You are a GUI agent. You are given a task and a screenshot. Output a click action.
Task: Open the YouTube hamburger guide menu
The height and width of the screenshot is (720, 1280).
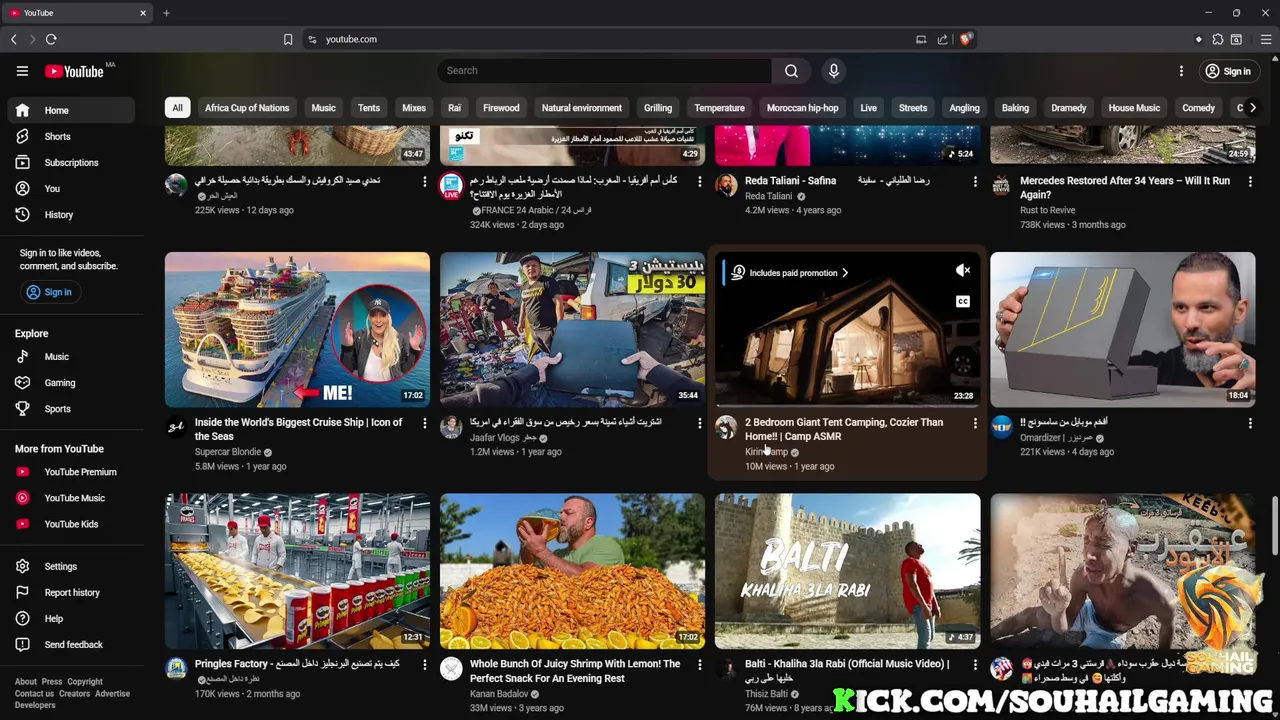22,71
